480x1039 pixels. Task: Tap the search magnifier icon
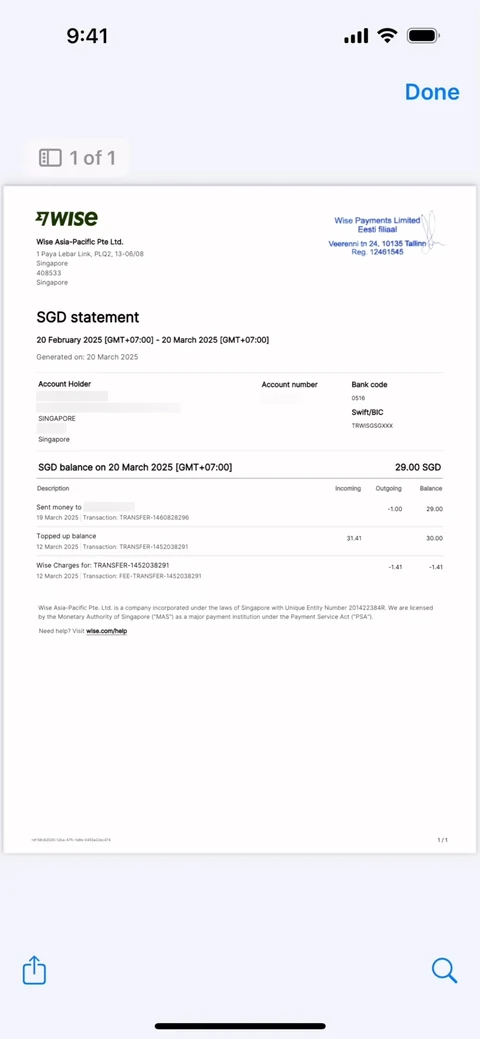444,971
